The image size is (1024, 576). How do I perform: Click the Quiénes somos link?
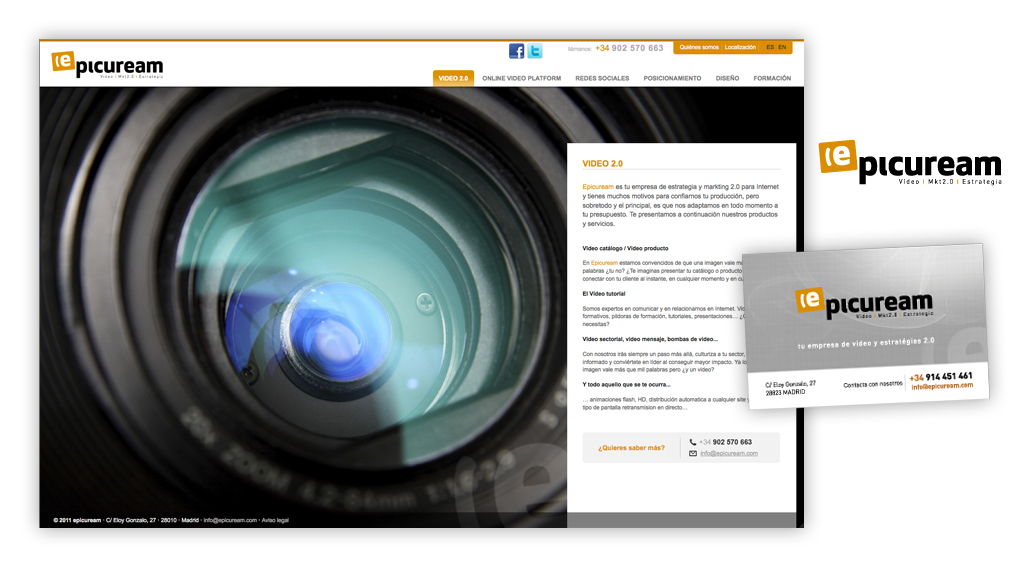pyautogui.click(x=698, y=47)
